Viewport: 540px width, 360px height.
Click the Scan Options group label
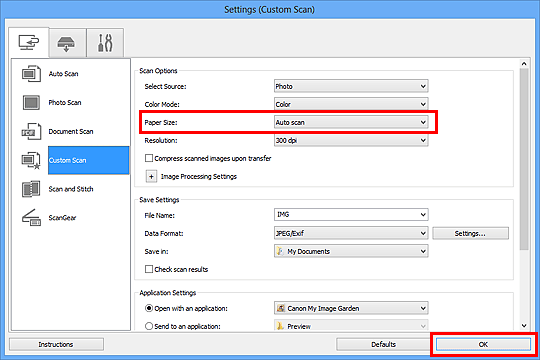tap(158, 71)
